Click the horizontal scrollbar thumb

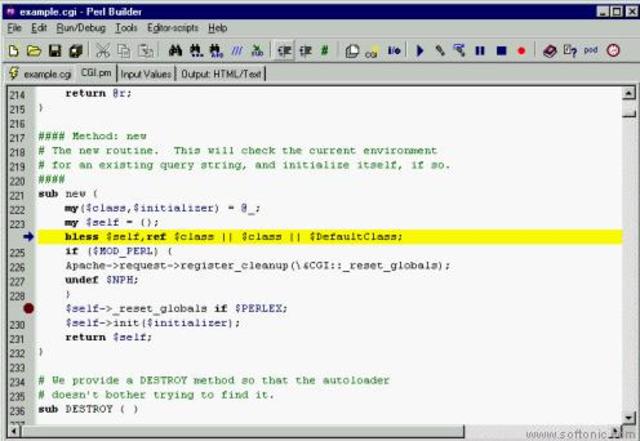tap(242, 431)
